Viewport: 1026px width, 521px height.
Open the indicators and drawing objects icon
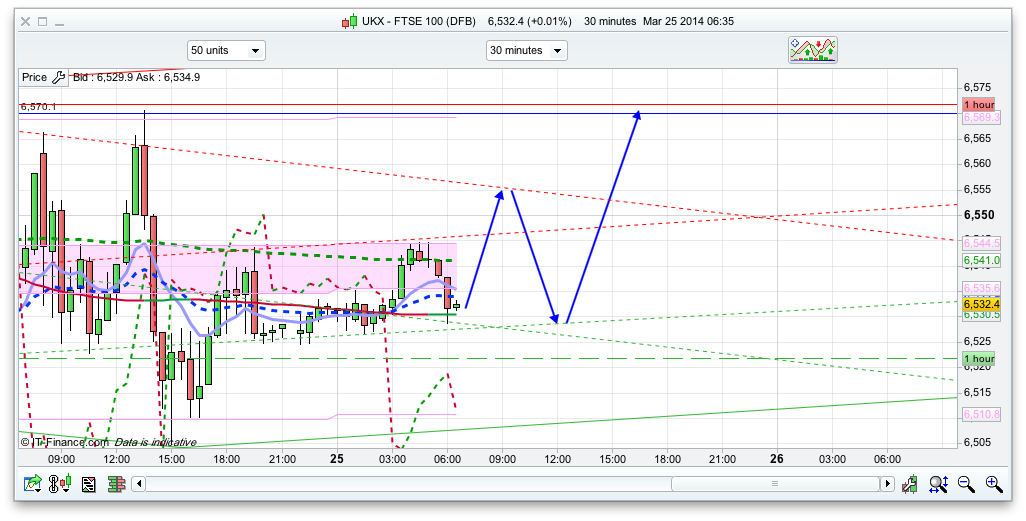coord(813,50)
